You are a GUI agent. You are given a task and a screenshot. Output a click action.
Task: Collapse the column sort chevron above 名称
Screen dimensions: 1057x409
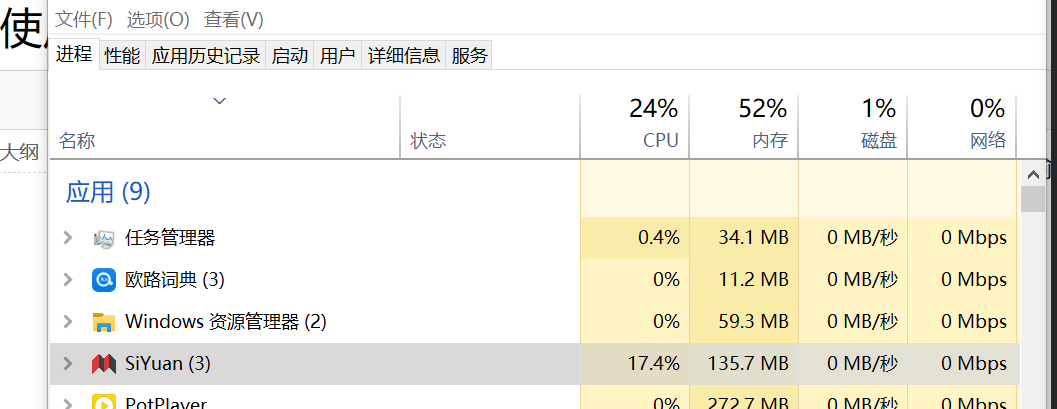click(x=220, y=101)
